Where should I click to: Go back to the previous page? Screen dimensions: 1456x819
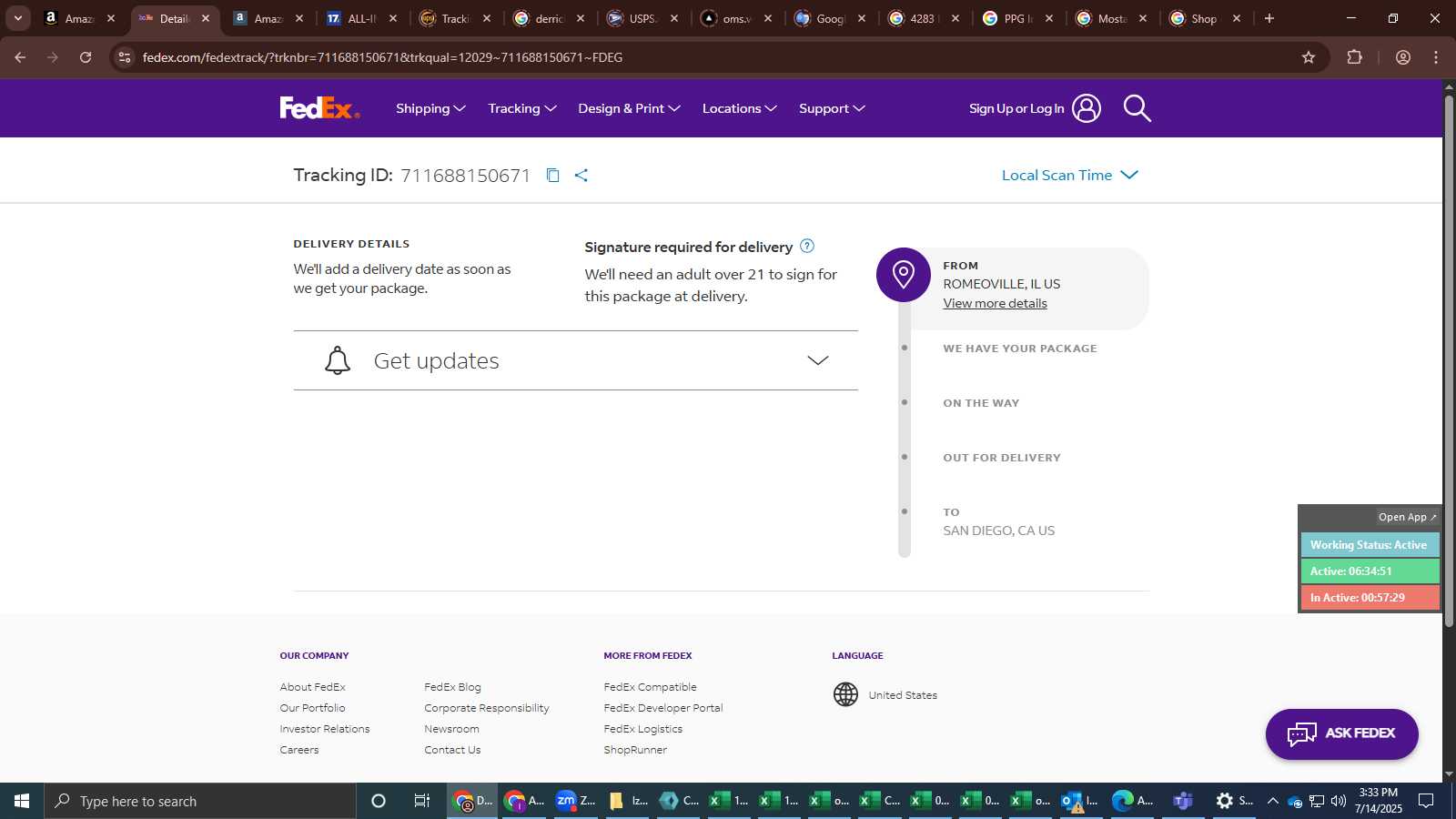(20, 57)
